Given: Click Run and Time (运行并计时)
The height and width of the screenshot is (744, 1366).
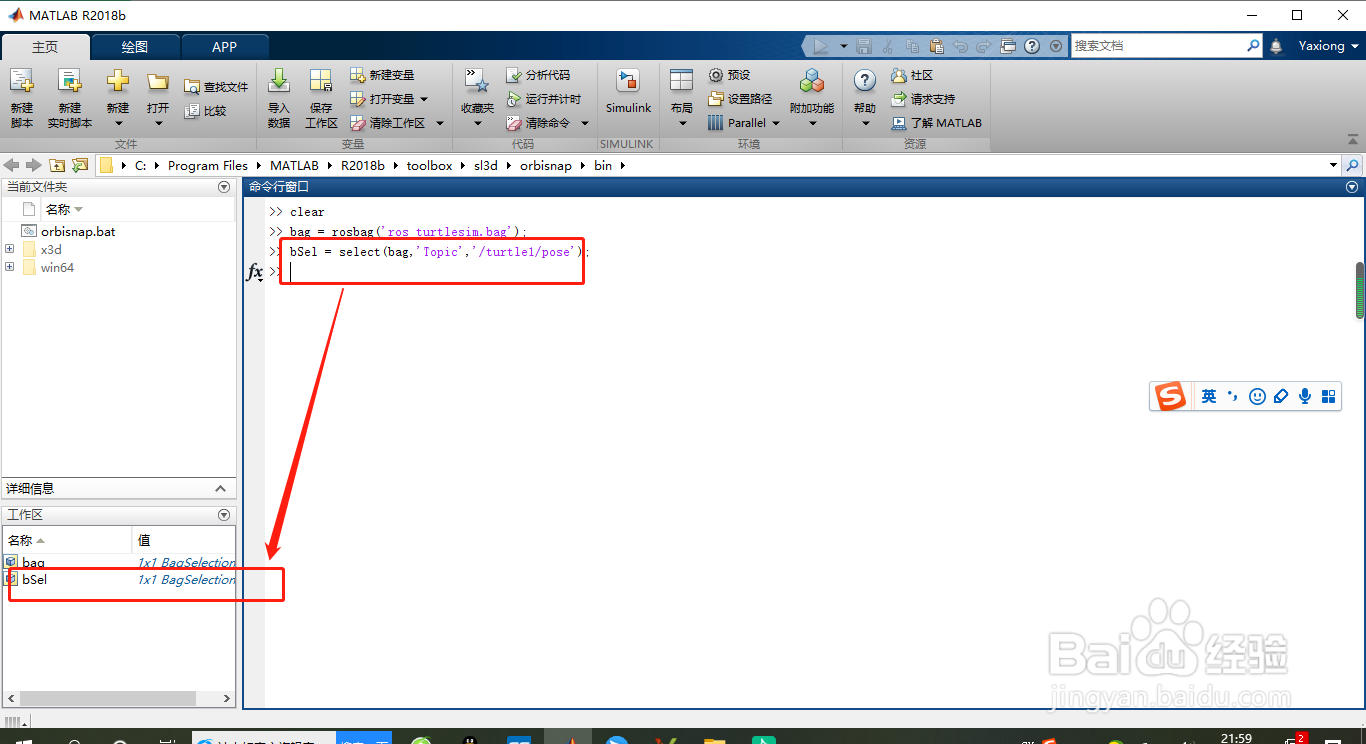Looking at the screenshot, I should 544,99.
